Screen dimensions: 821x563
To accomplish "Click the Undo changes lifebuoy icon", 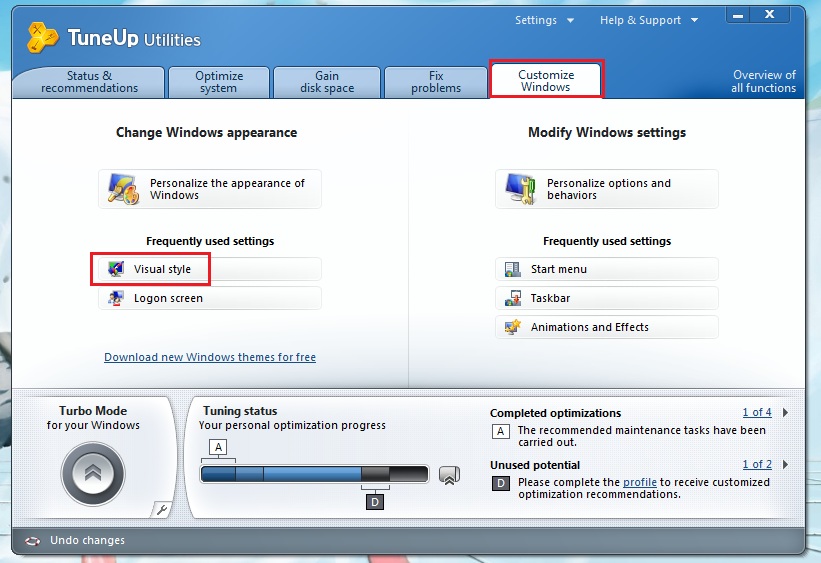I will click(x=32, y=541).
